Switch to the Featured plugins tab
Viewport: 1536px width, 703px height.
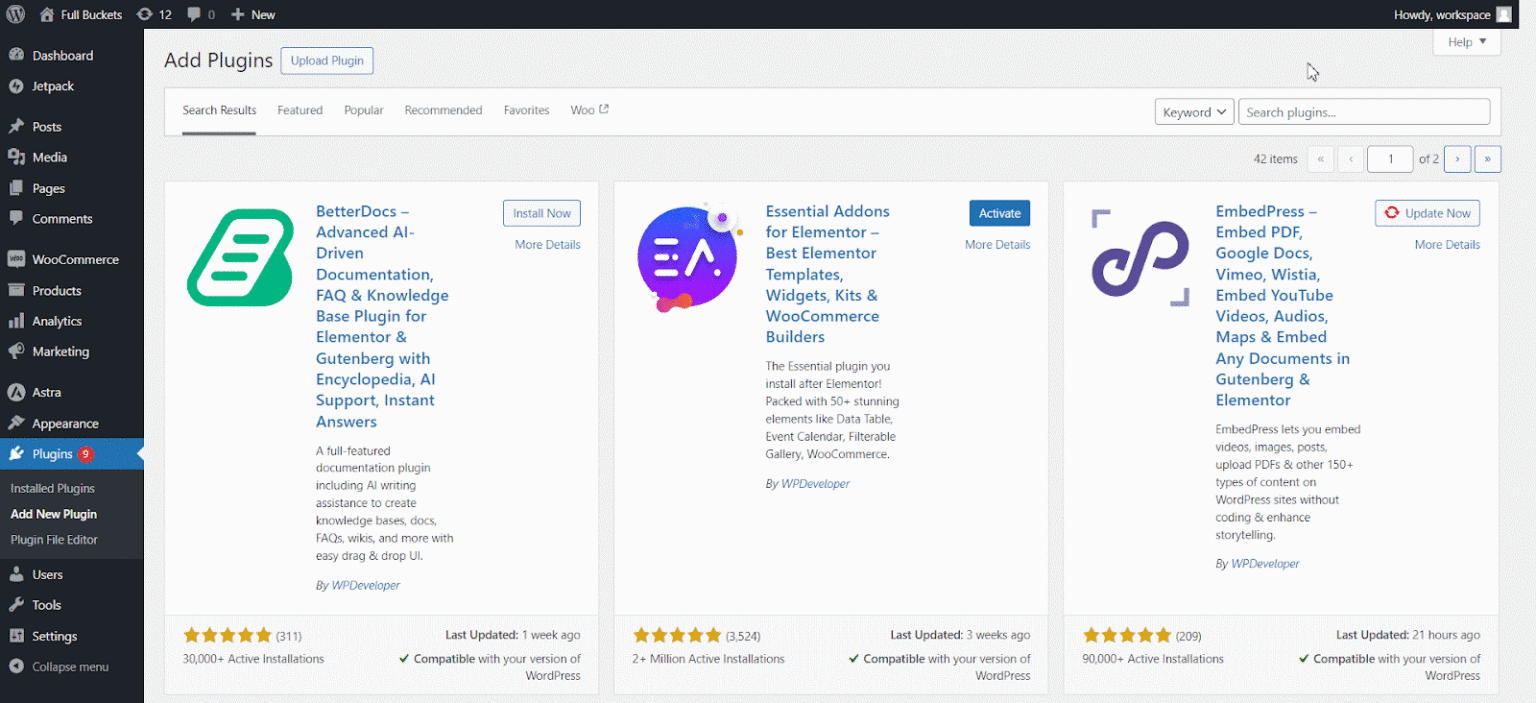click(299, 110)
